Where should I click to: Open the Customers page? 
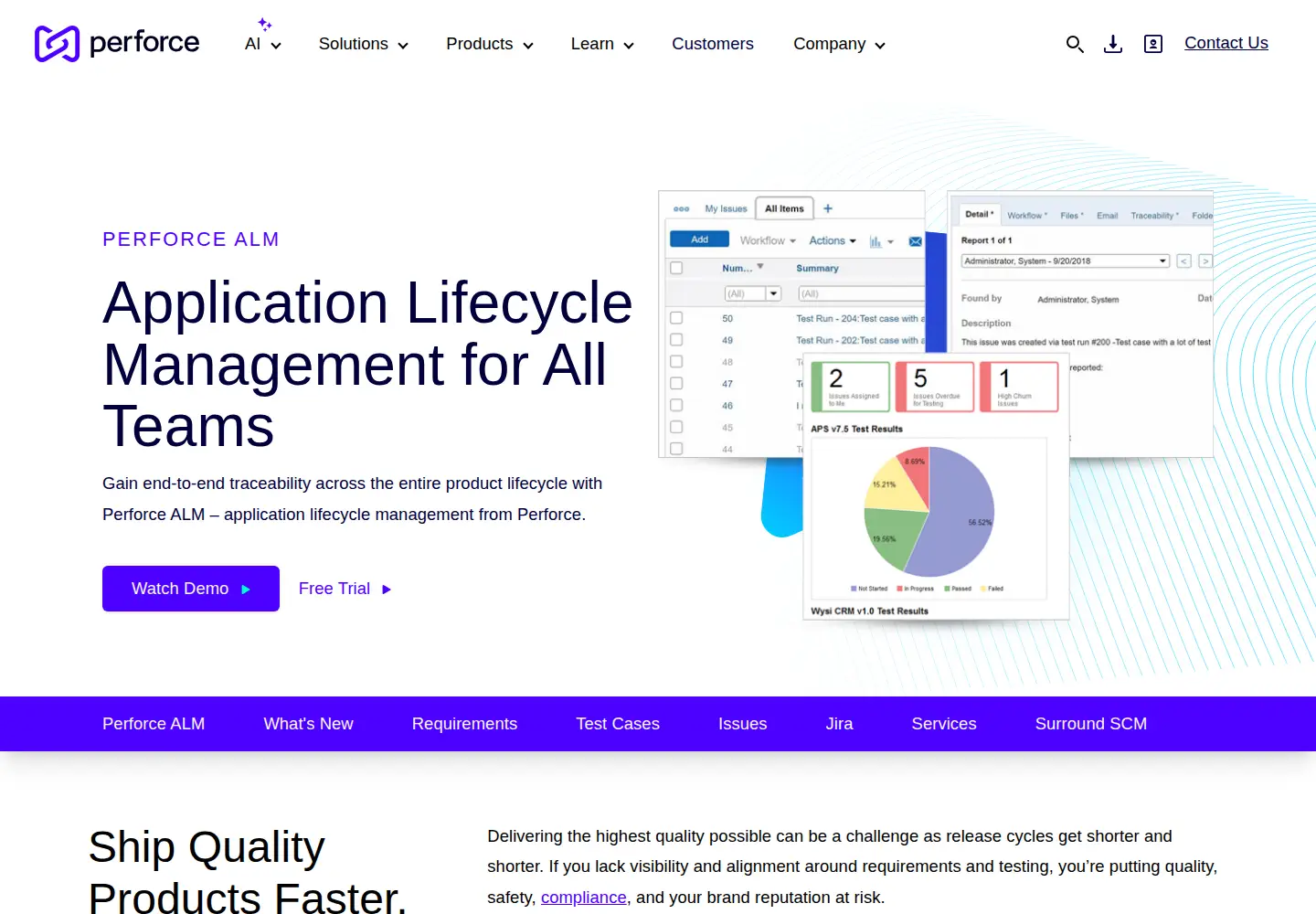pos(713,44)
